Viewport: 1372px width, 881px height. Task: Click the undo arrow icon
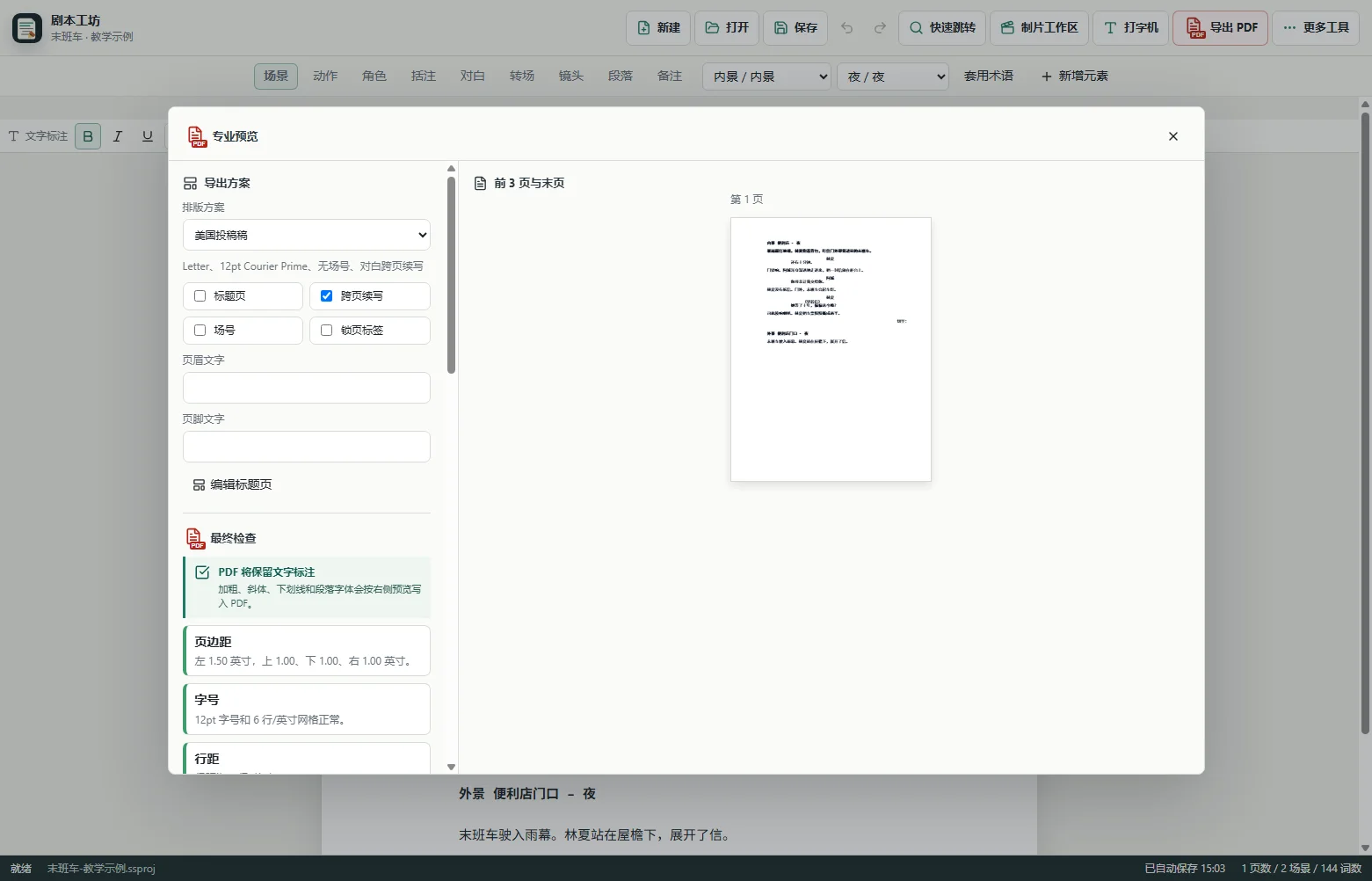point(847,28)
